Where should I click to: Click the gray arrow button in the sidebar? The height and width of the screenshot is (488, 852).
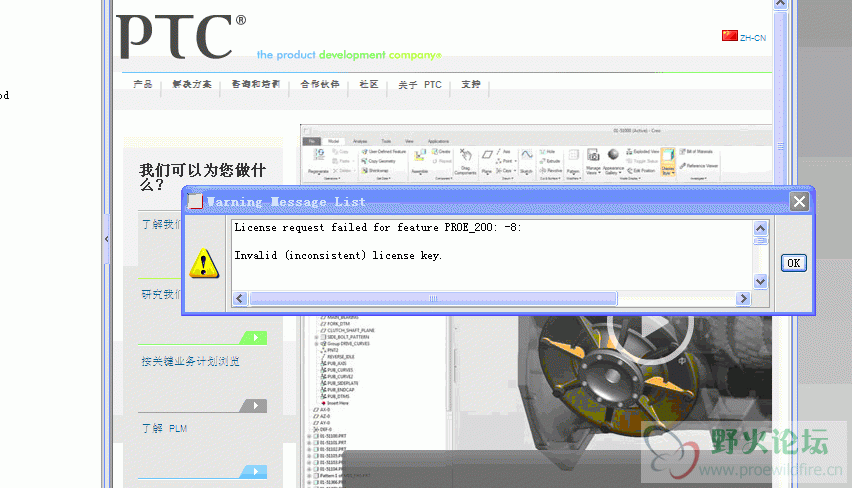[254, 405]
